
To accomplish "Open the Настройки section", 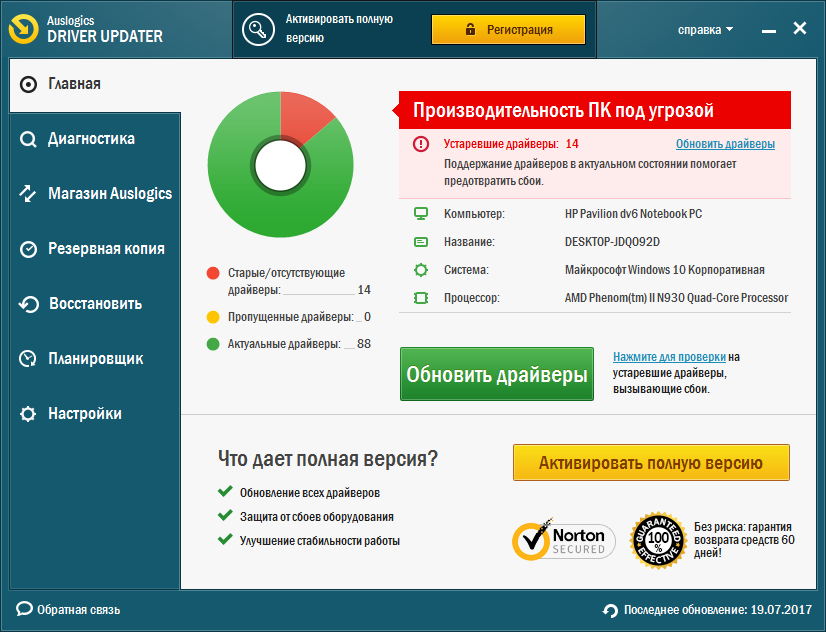I will [x=95, y=414].
